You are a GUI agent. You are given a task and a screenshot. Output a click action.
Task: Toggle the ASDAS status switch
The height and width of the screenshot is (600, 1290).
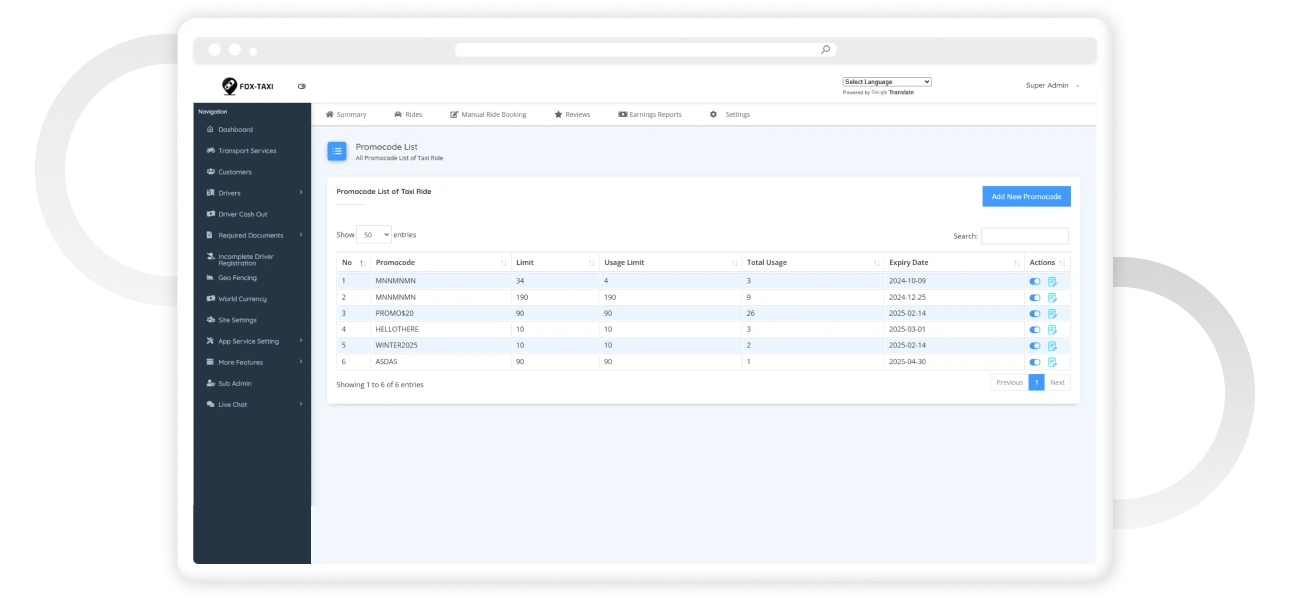point(1035,362)
